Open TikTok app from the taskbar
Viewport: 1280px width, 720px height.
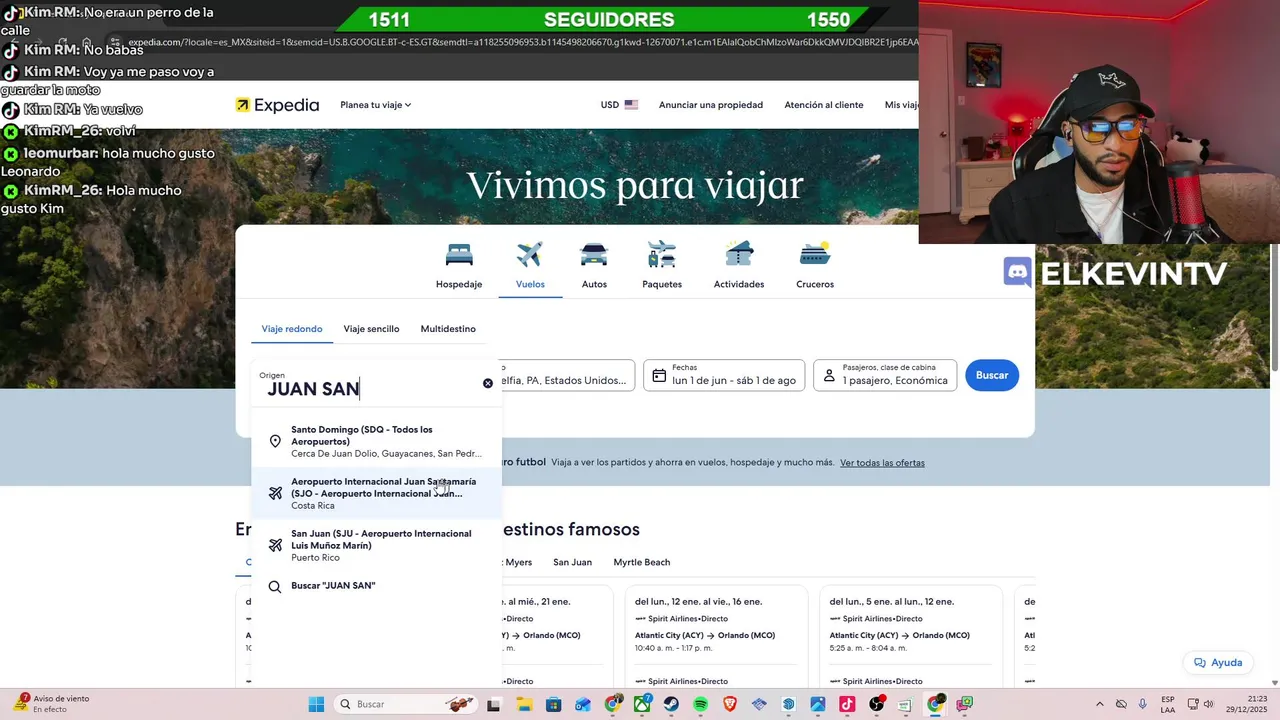847,704
